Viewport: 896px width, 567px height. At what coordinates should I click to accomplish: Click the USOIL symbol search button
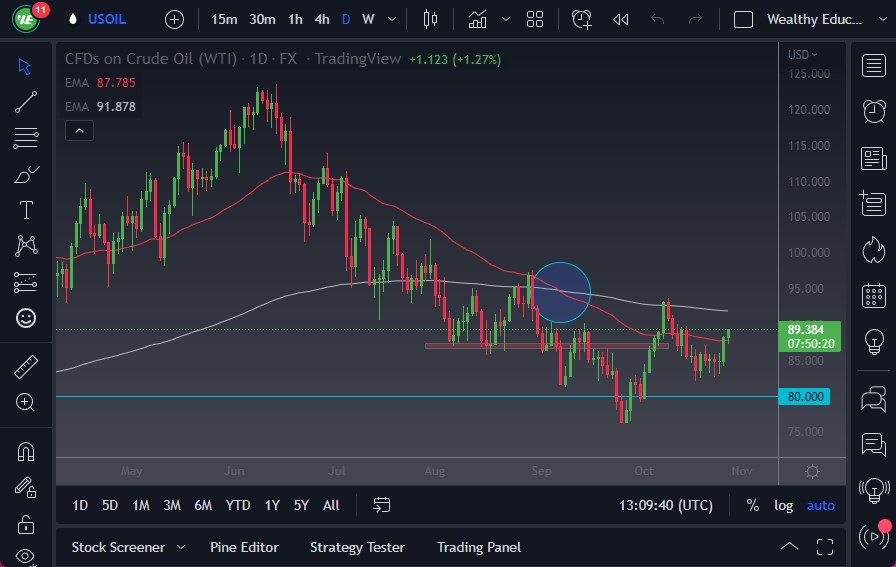tap(105, 19)
